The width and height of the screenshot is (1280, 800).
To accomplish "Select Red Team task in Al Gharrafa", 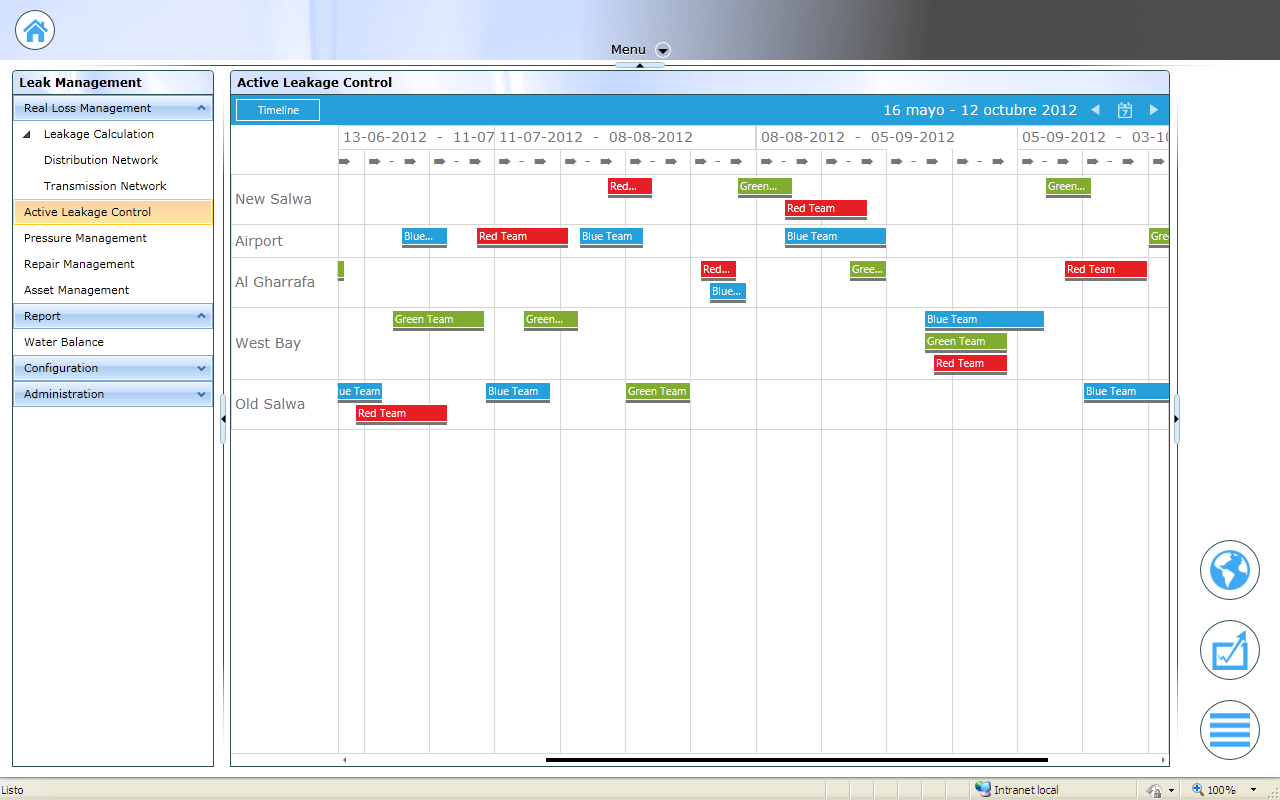I will coord(1106,270).
